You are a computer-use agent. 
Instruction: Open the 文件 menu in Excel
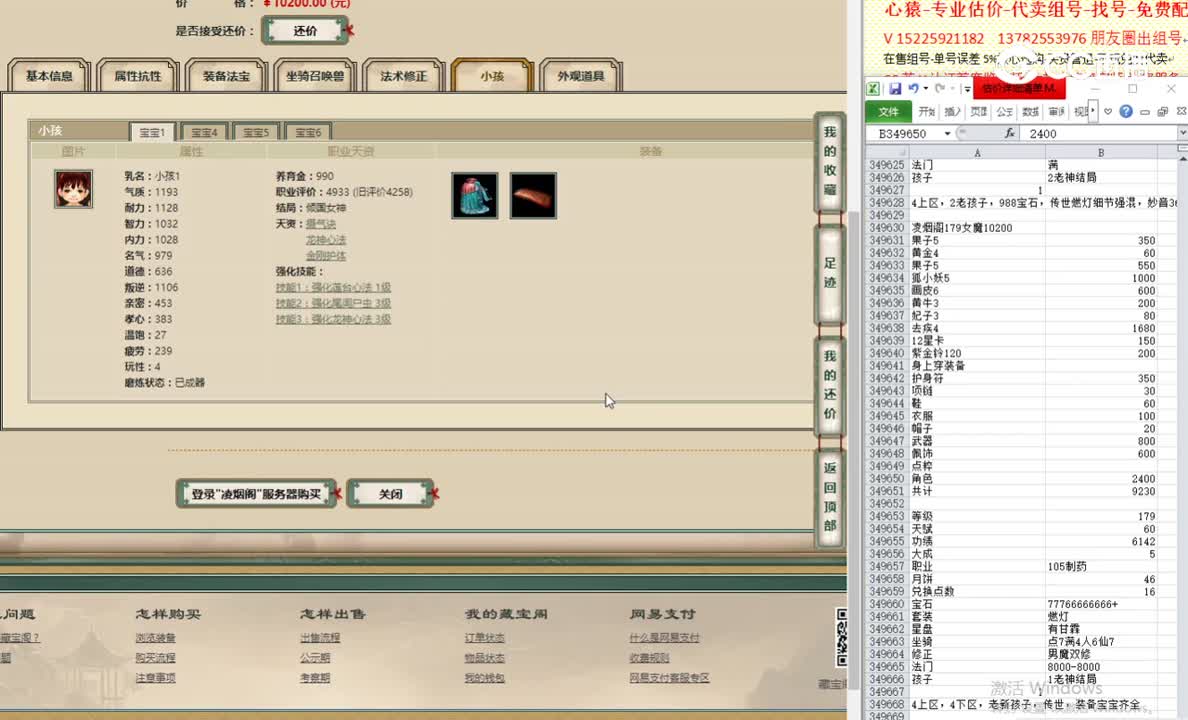point(889,111)
